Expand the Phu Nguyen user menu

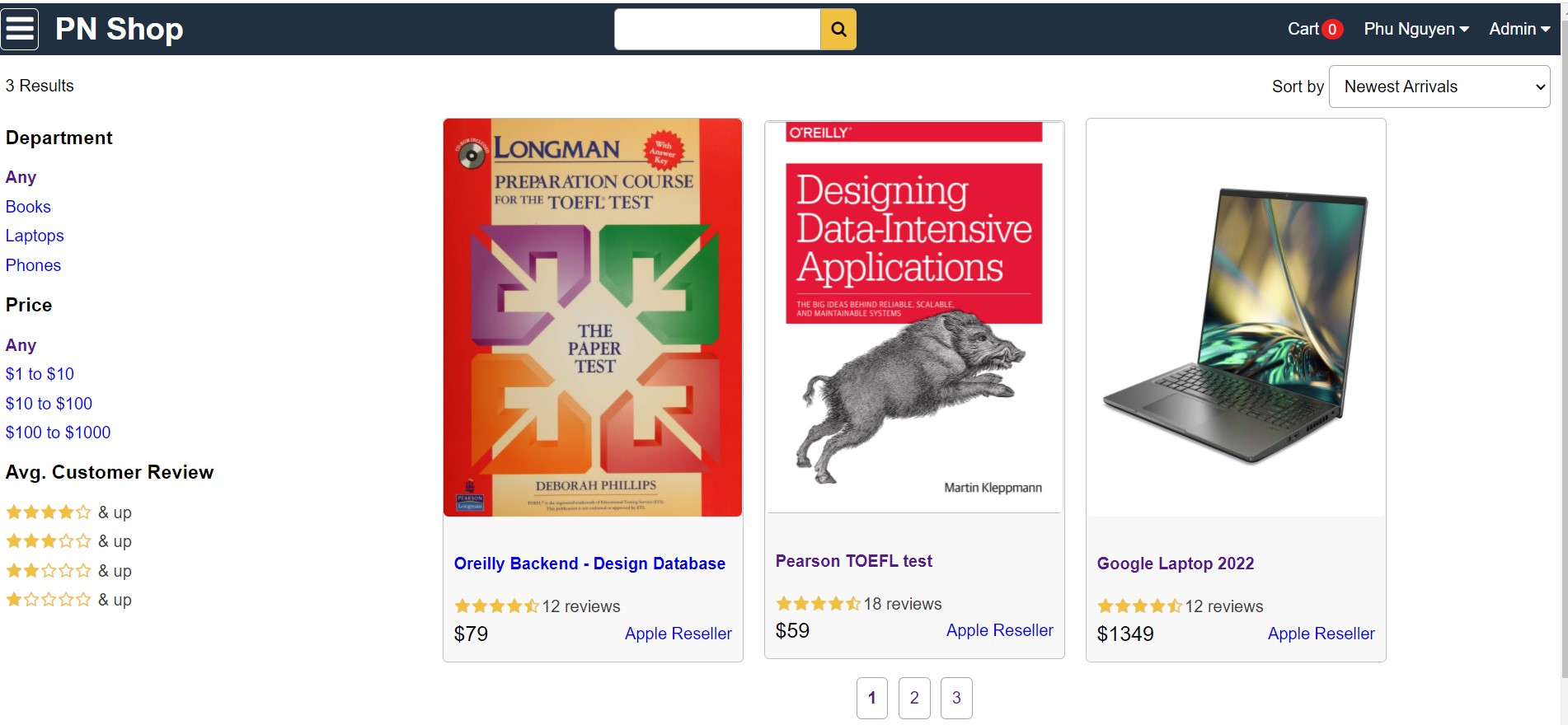(x=1416, y=29)
